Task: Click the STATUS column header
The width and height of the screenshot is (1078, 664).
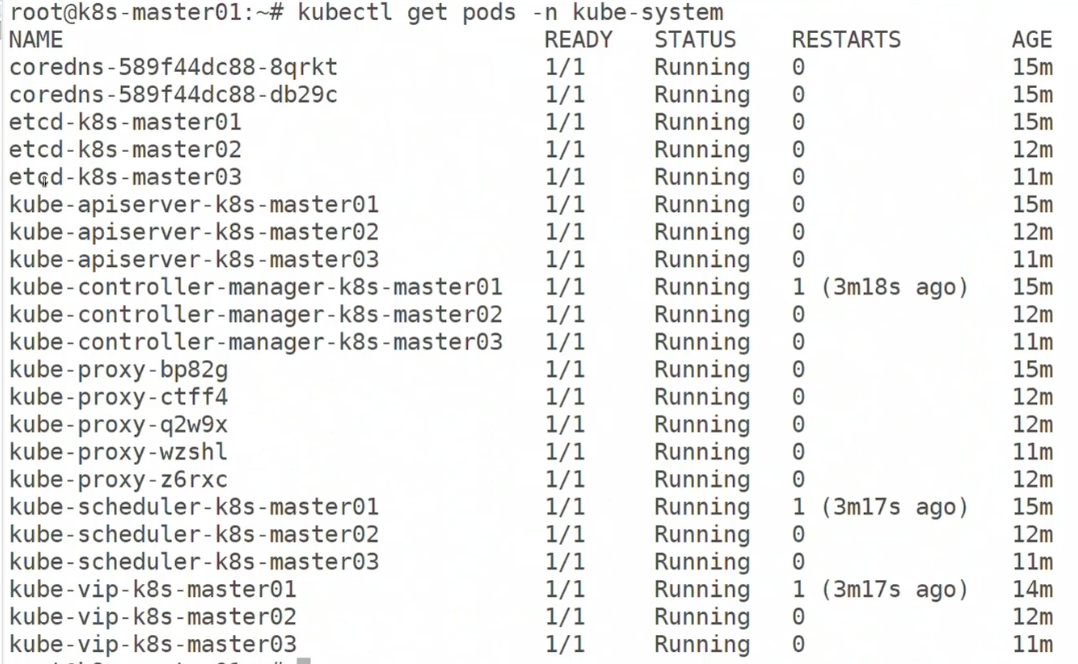Action: point(695,40)
